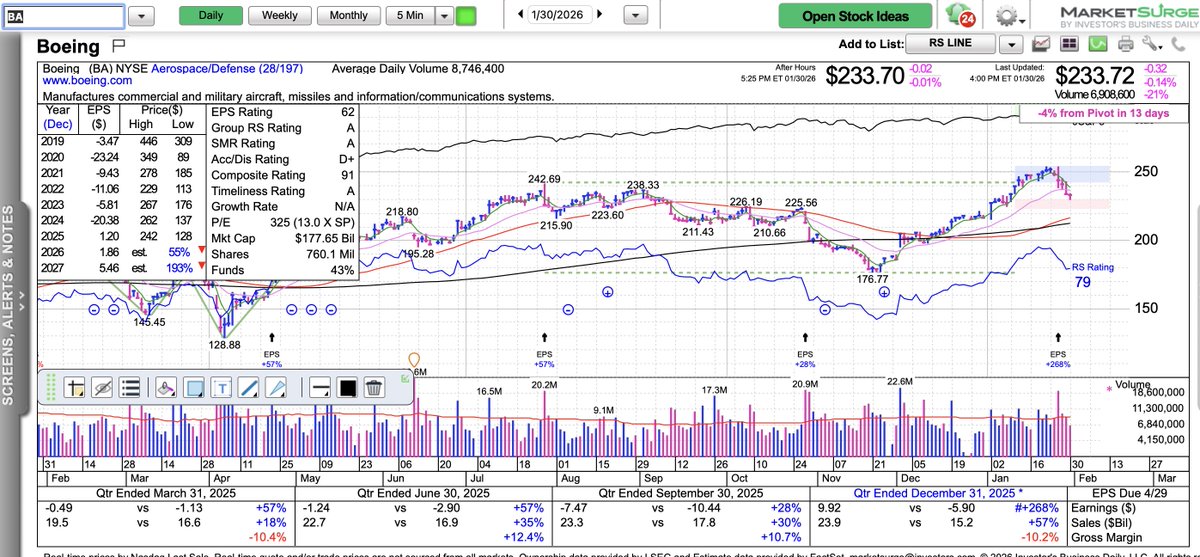Open the multi-panel layout icon
The image size is (1200, 557).
click(1070, 44)
